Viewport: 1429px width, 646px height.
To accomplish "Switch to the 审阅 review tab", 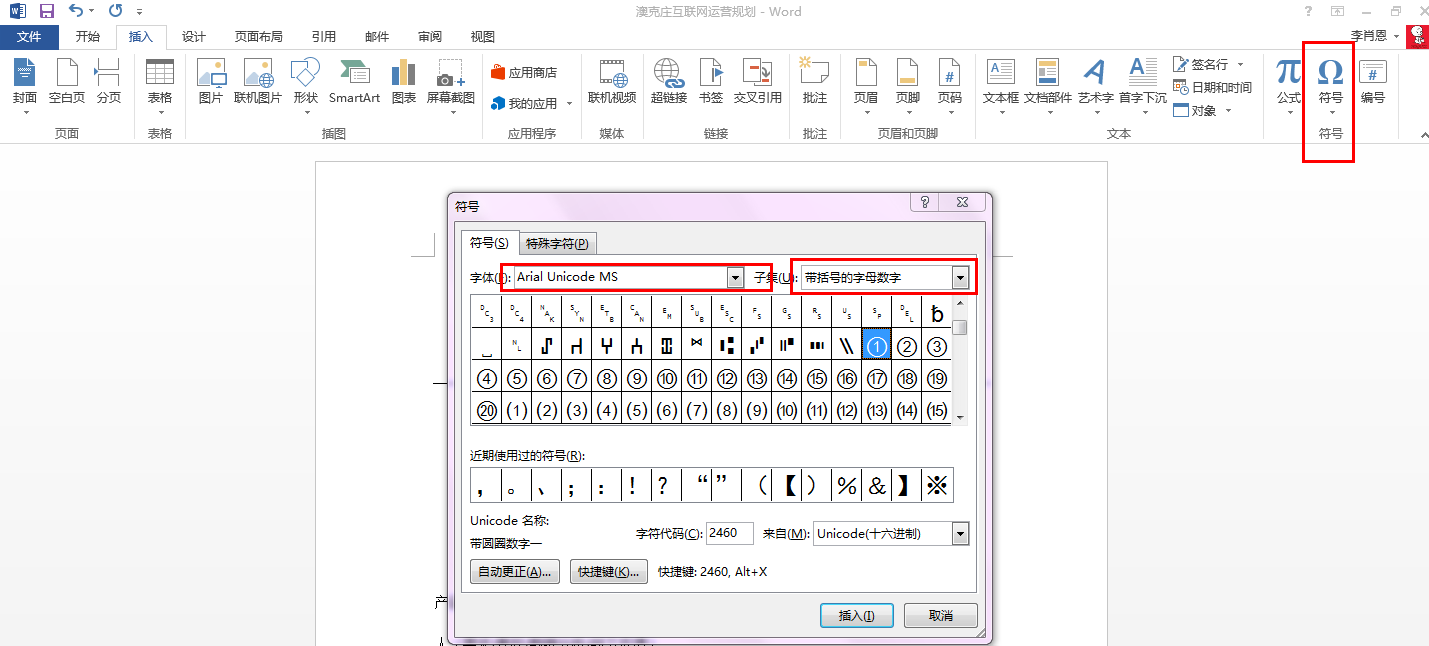I will [x=430, y=37].
